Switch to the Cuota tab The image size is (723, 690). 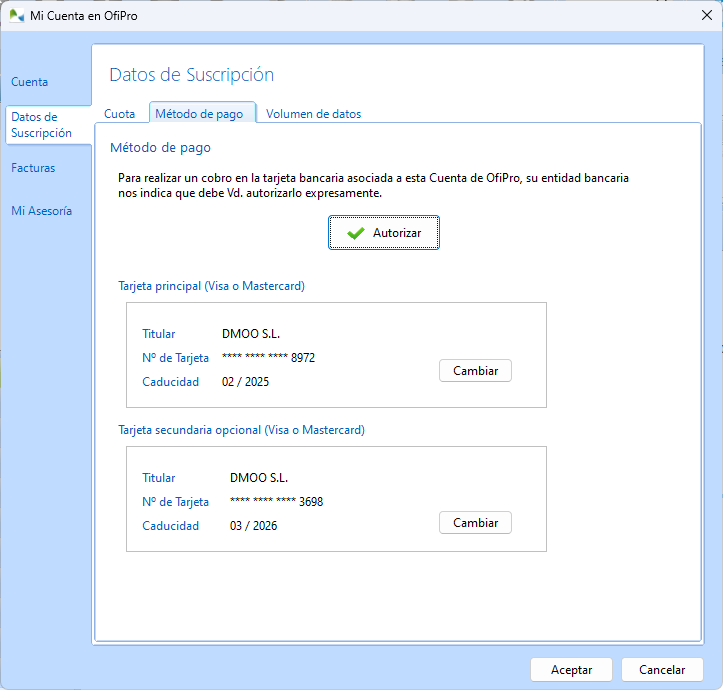point(120,114)
